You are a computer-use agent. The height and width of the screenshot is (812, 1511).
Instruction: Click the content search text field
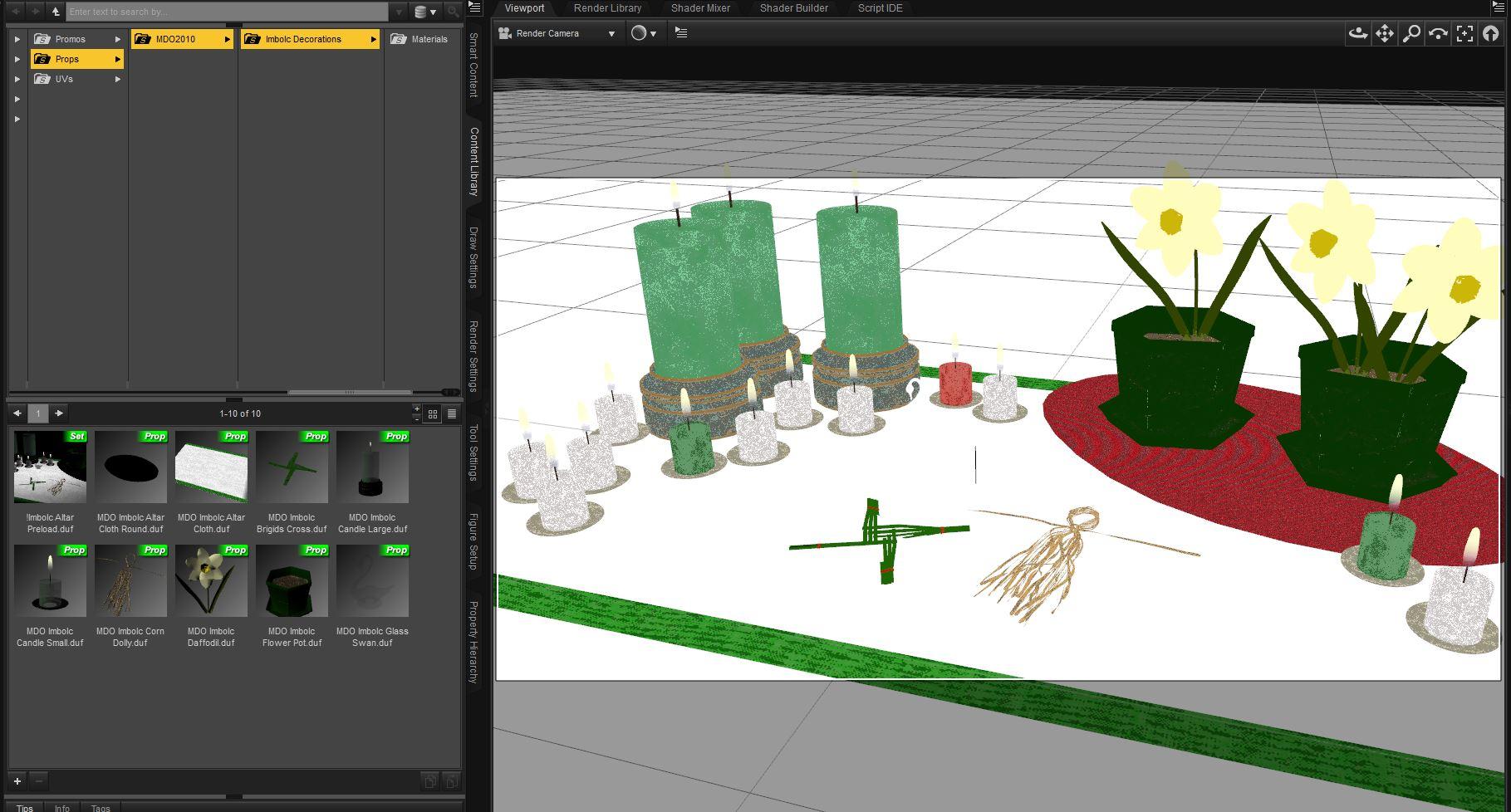226,12
